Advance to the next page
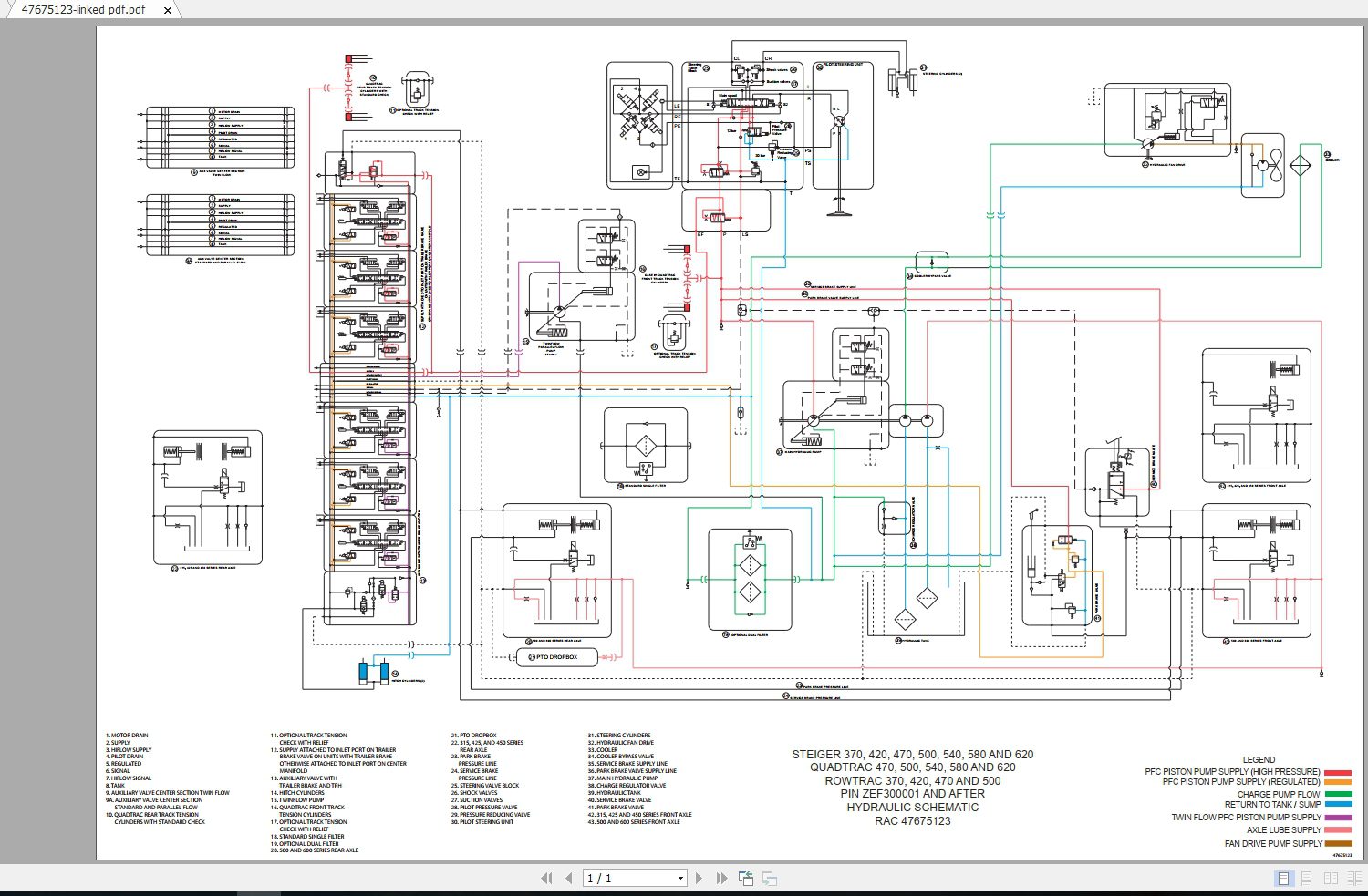Viewport: 1368px width, 896px height. (699, 877)
